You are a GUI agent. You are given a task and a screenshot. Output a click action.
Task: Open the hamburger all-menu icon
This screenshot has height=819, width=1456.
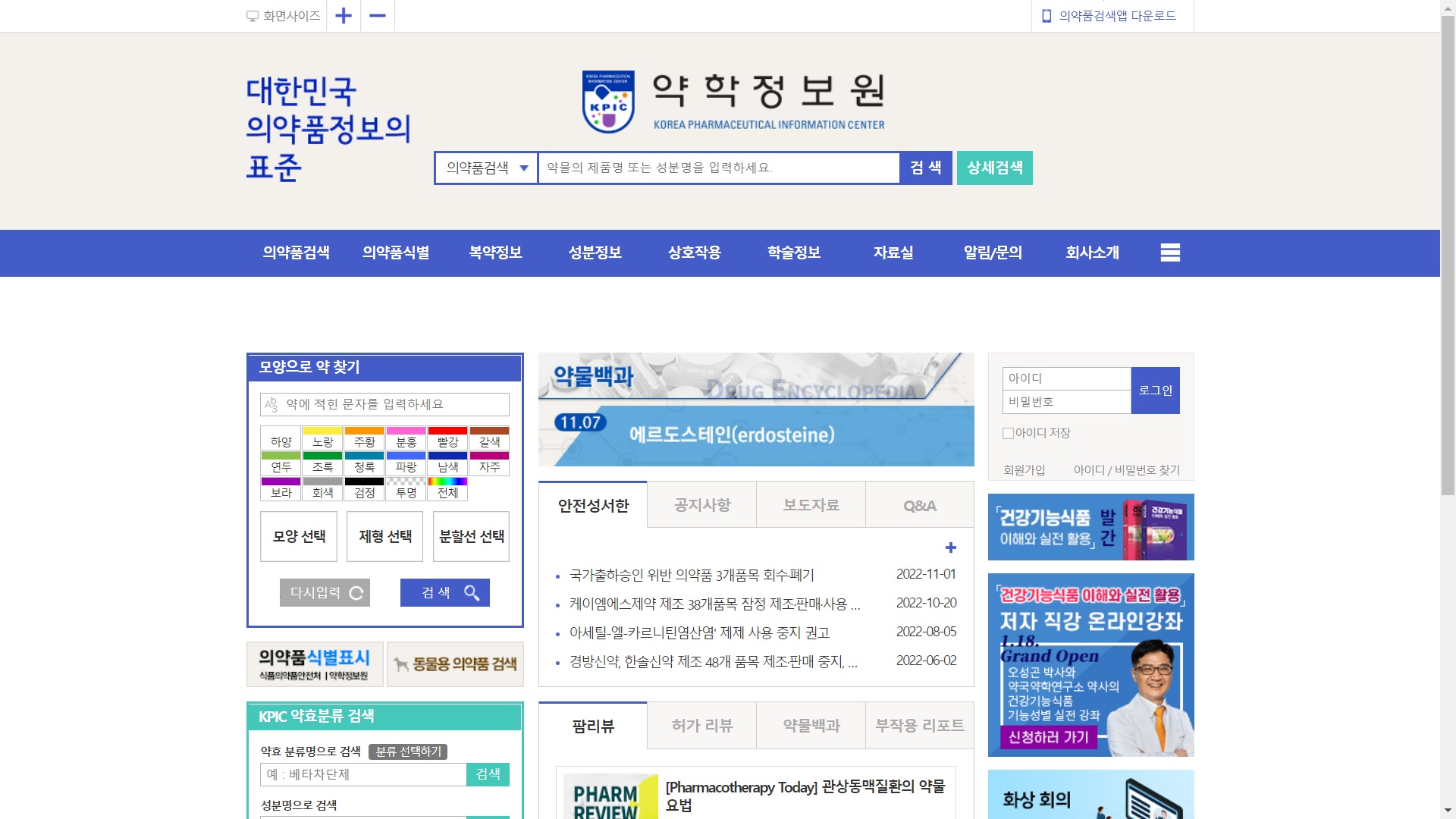(1170, 253)
